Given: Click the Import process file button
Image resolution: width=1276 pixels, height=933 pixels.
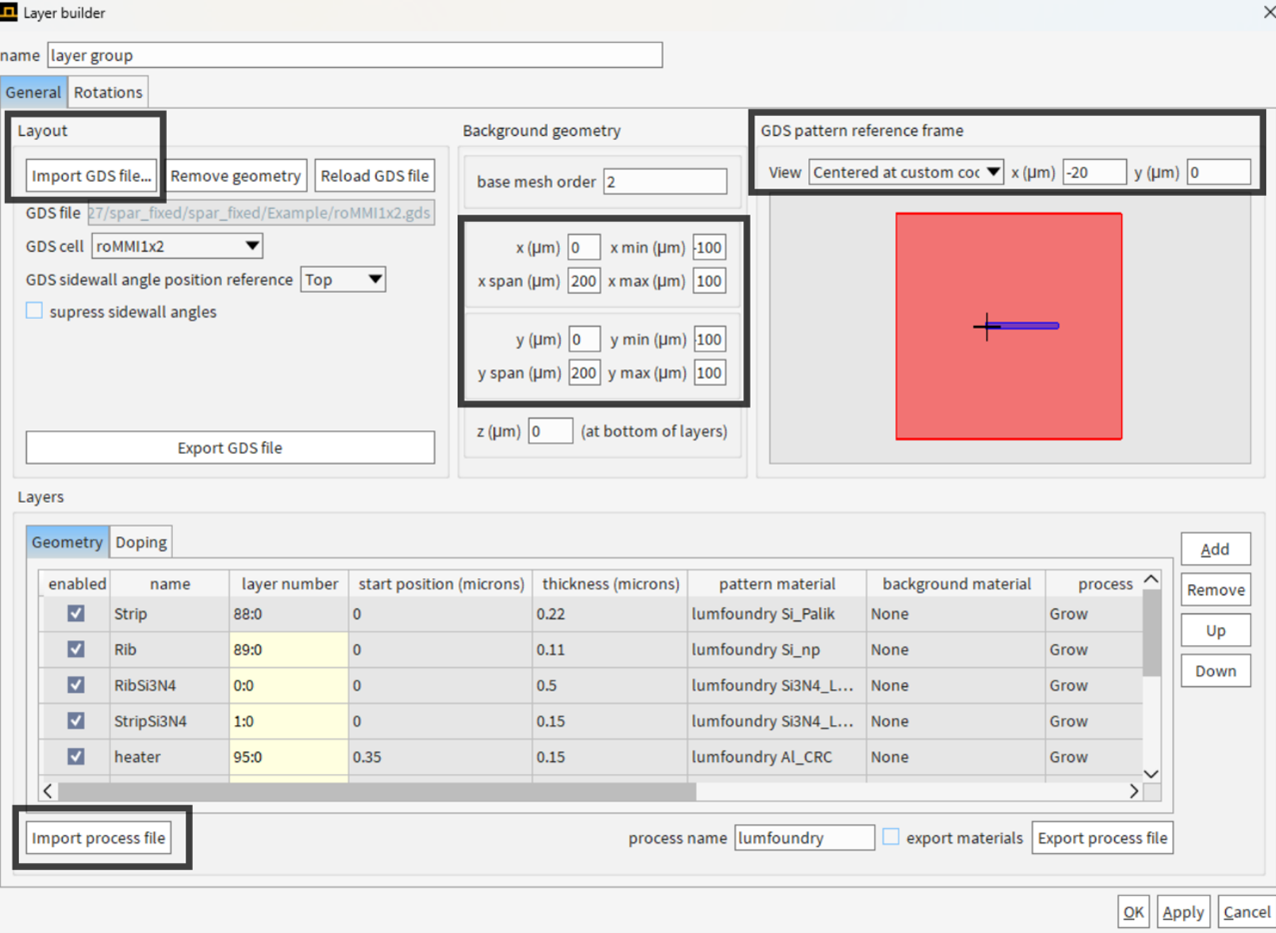Looking at the screenshot, I should click(99, 837).
